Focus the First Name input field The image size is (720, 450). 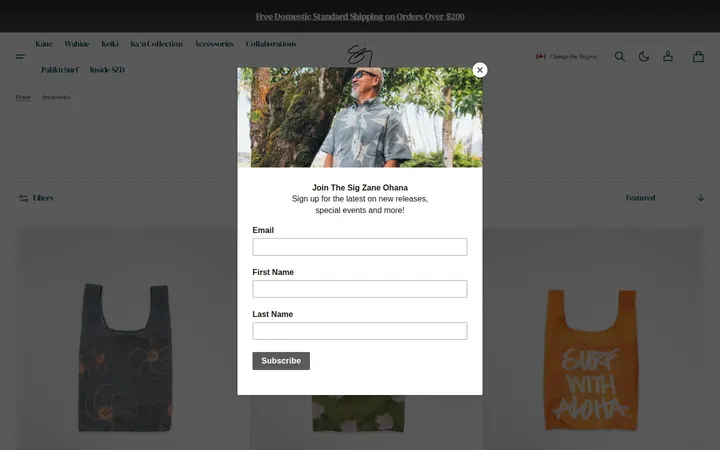[360, 289]
